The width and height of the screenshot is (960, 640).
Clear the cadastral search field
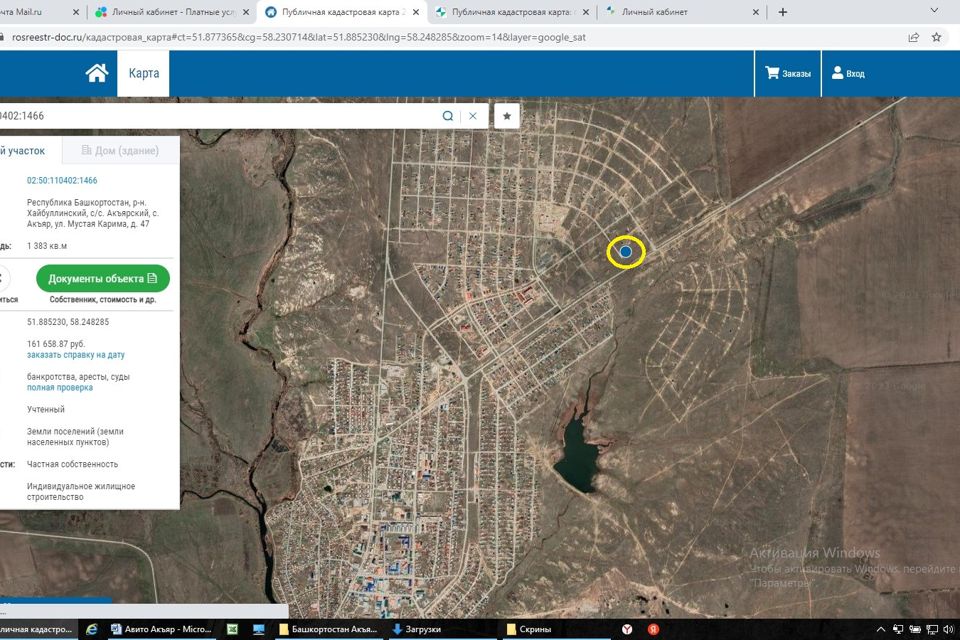[473, 116]
